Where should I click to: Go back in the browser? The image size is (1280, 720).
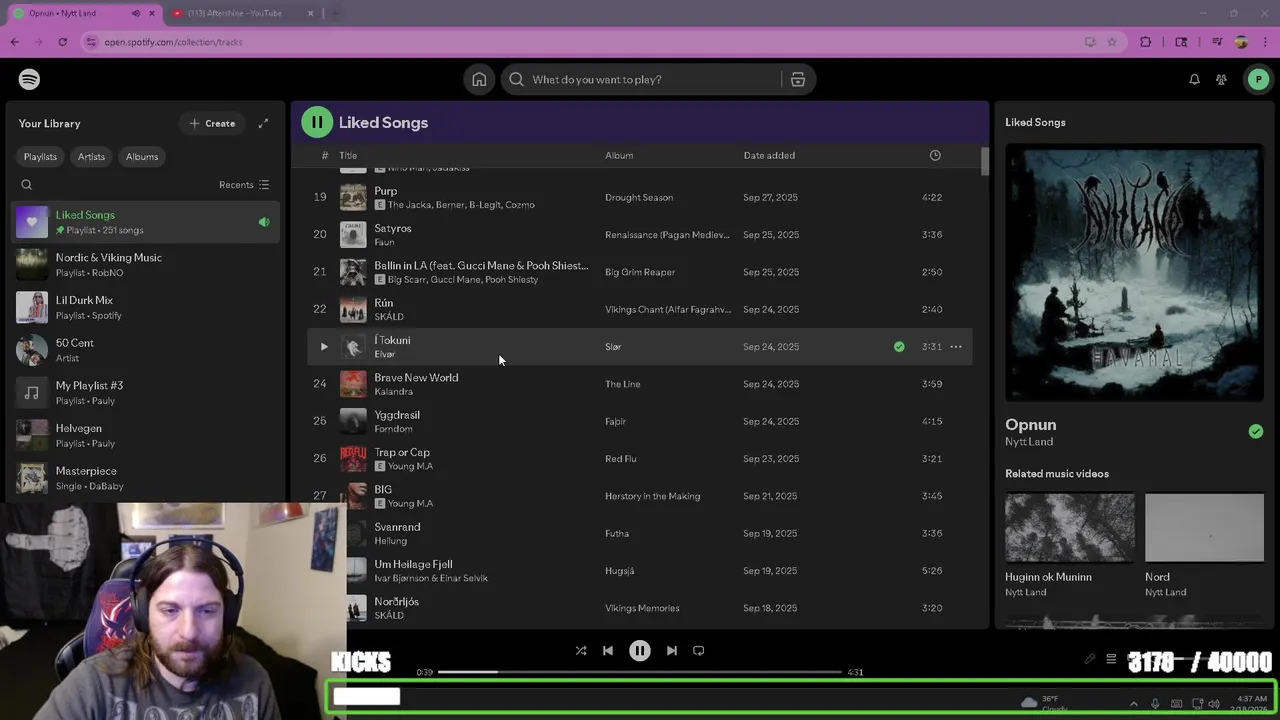click(14, 42)
